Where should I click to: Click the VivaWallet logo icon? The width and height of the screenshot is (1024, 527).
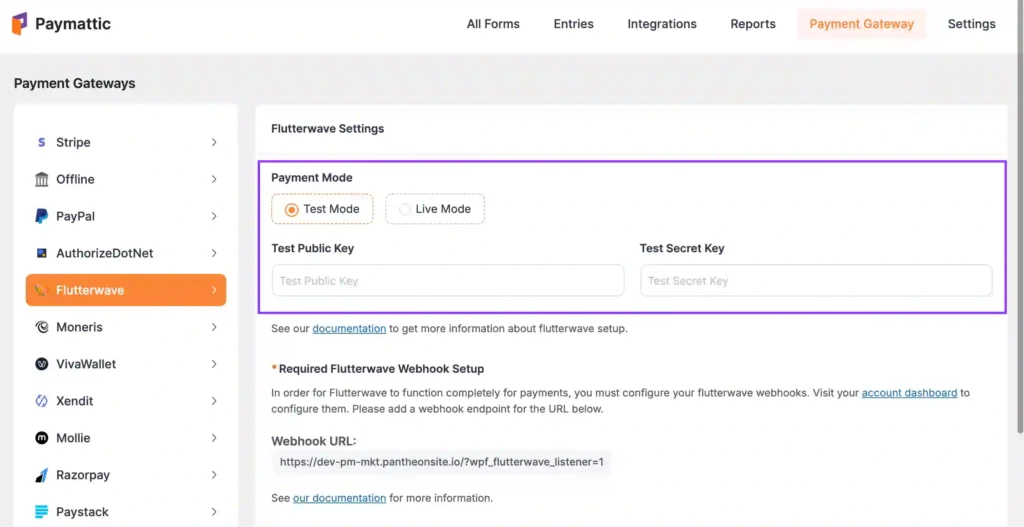coord(42,364)
